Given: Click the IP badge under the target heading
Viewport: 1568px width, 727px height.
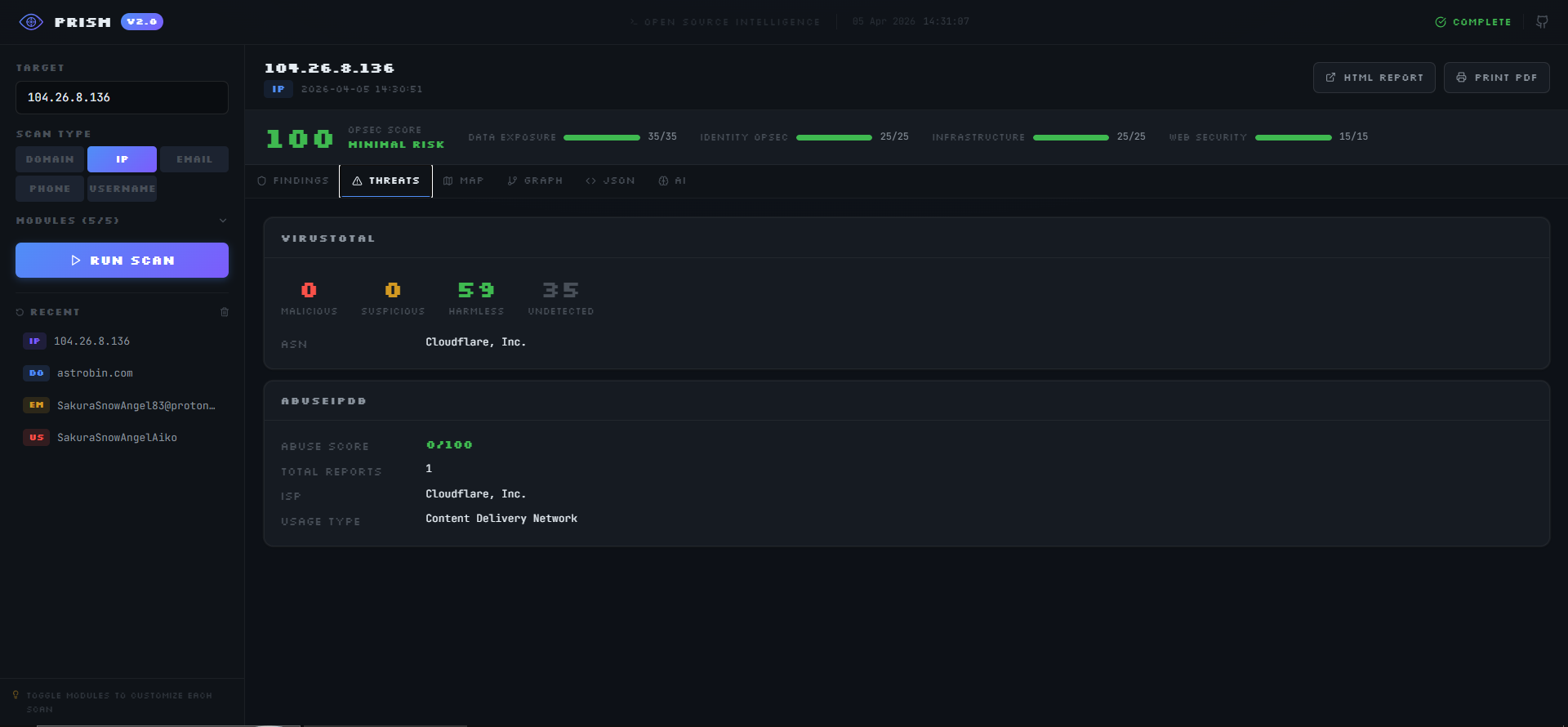Looking at the screenshot, I should pos(278,89).
